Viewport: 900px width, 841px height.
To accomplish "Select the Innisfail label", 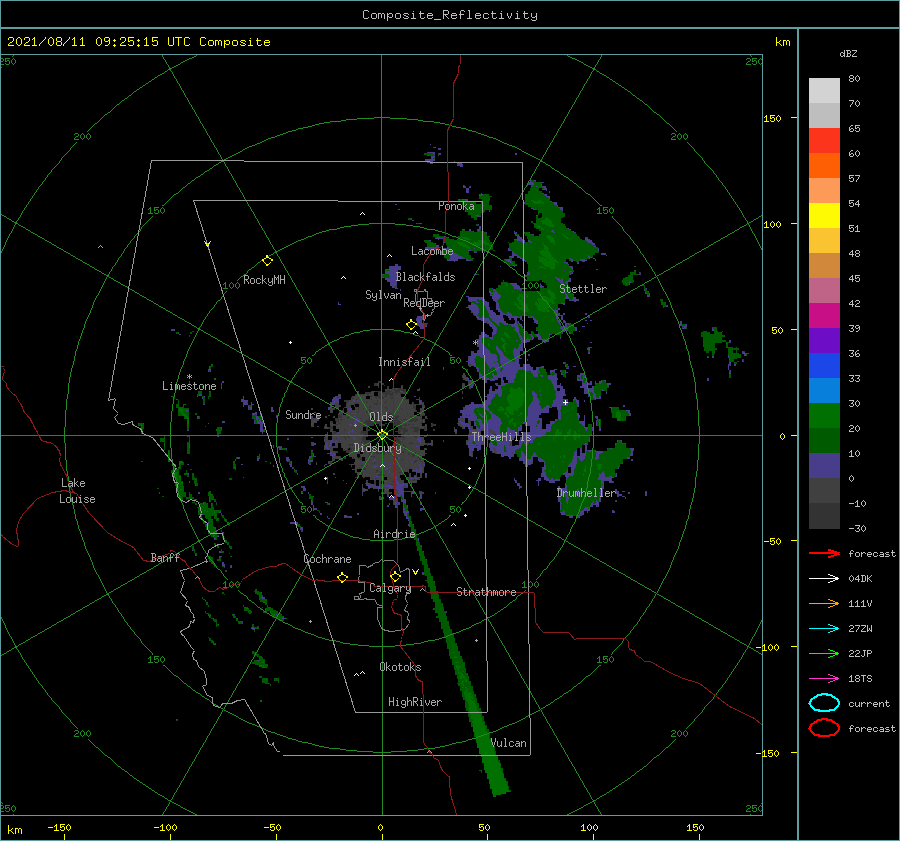I will tap(404, 362).
